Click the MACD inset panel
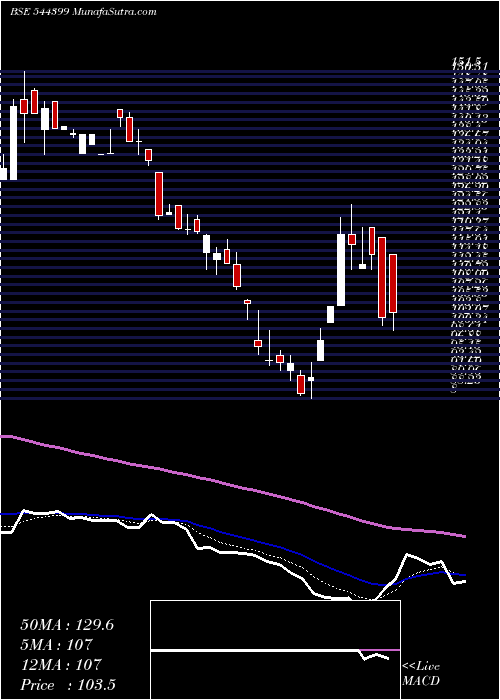This screenshot has height=700, width=500. [275, 650]
